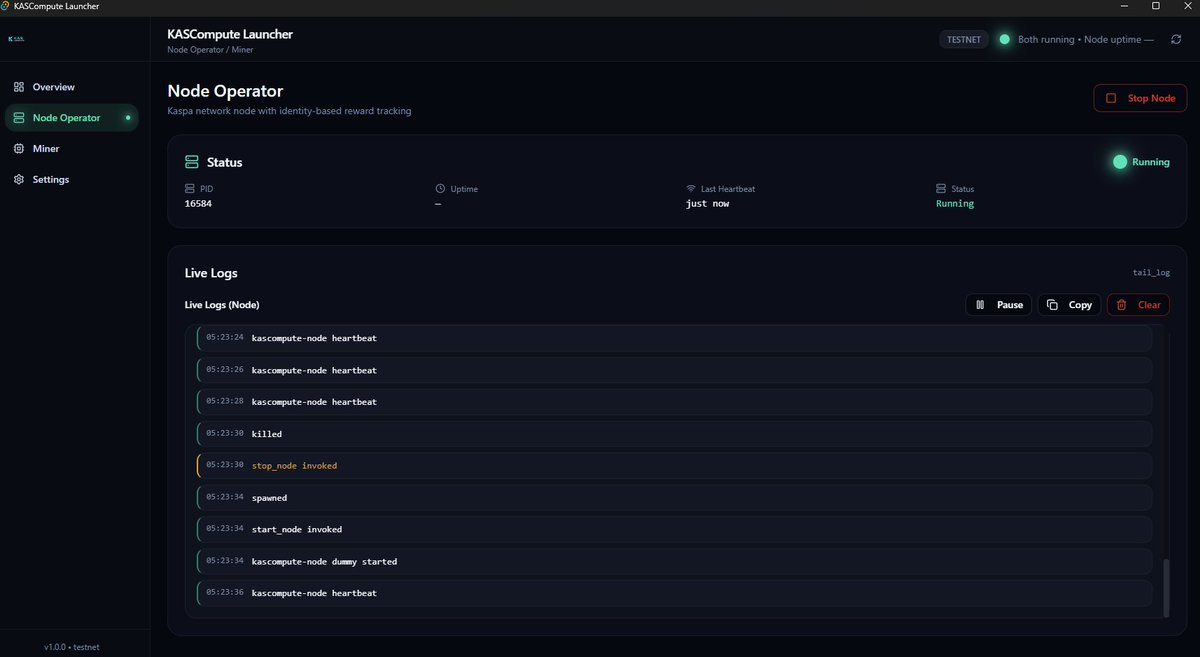The width and height of the screenshot is (1200, 657).
Task: Click the KASCompute Launcher header title
Action: (x=230, y=34)
